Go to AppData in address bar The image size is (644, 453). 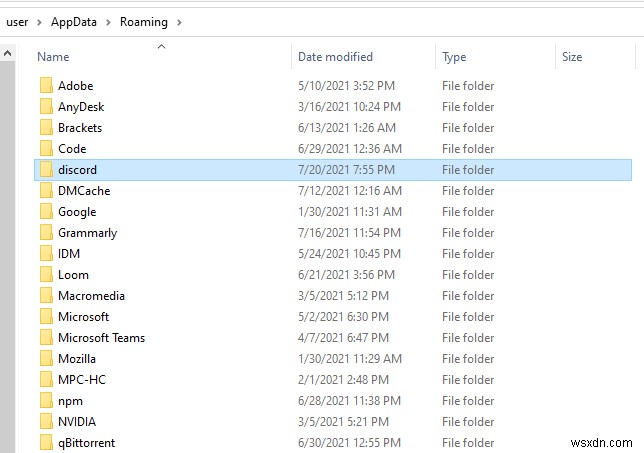click(x=74, y=22)
